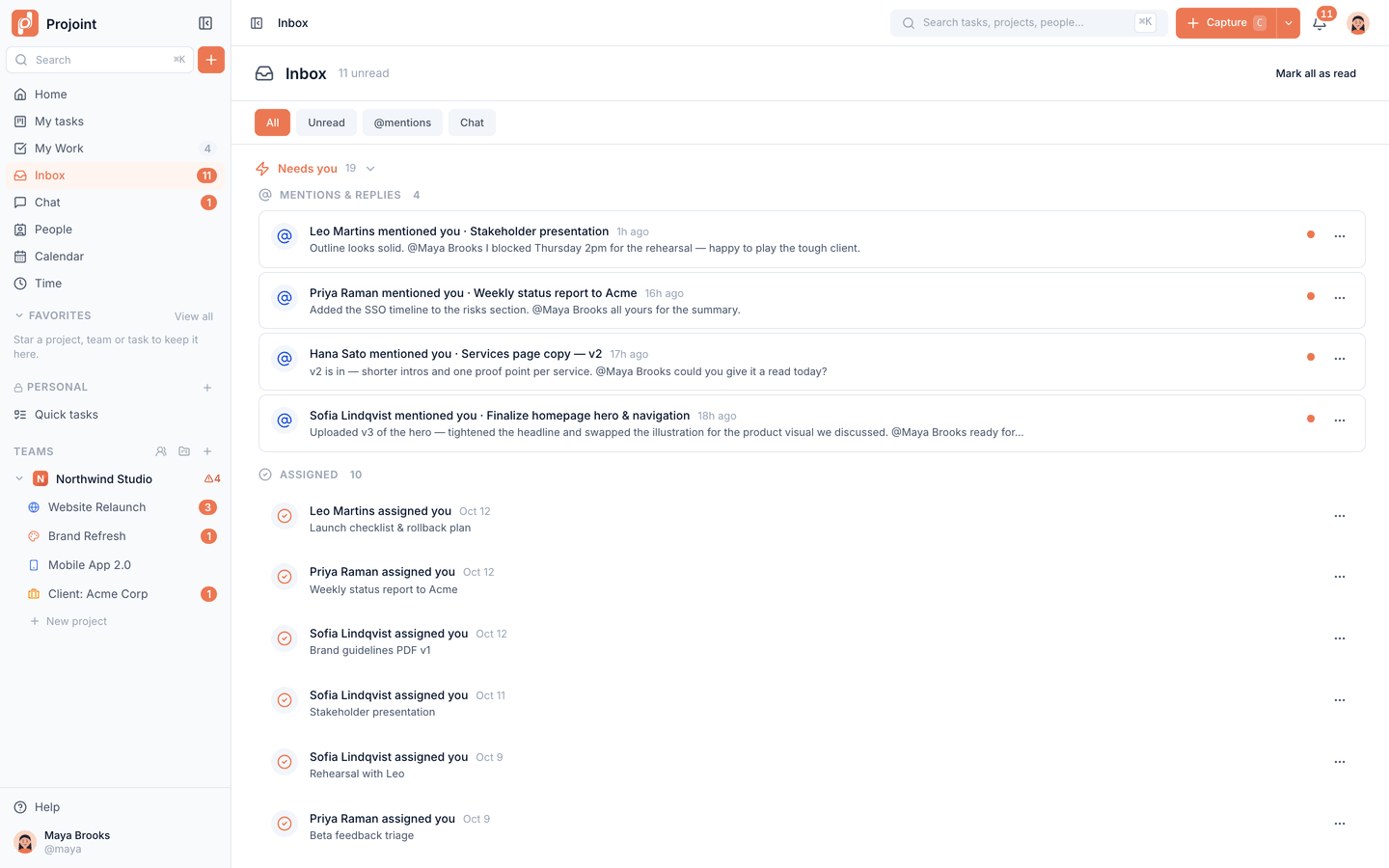Open more options for Launch checklist assignment
1389x868 pixels.
click(x=1340, y=516)
